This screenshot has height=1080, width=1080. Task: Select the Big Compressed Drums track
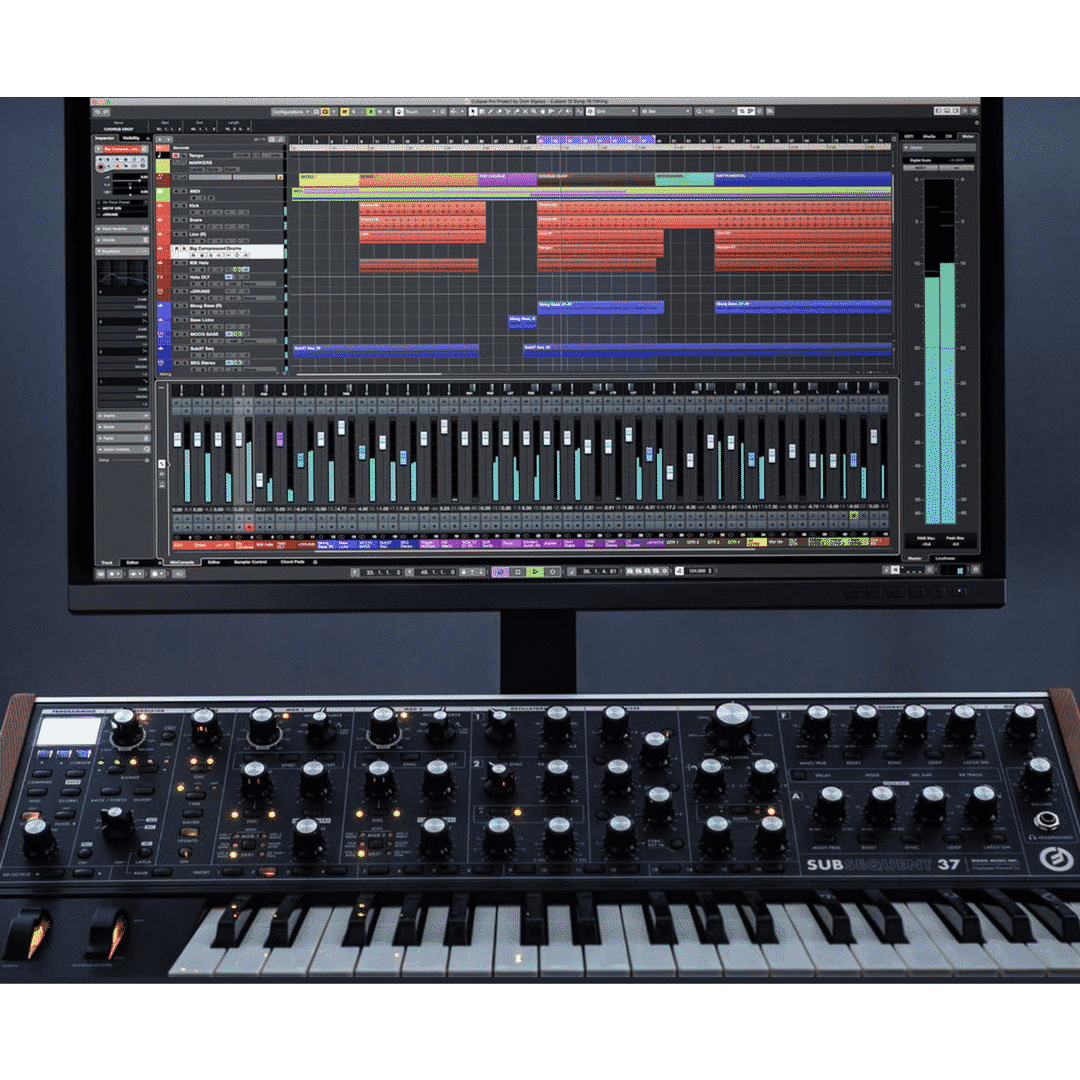coord(227,251)
